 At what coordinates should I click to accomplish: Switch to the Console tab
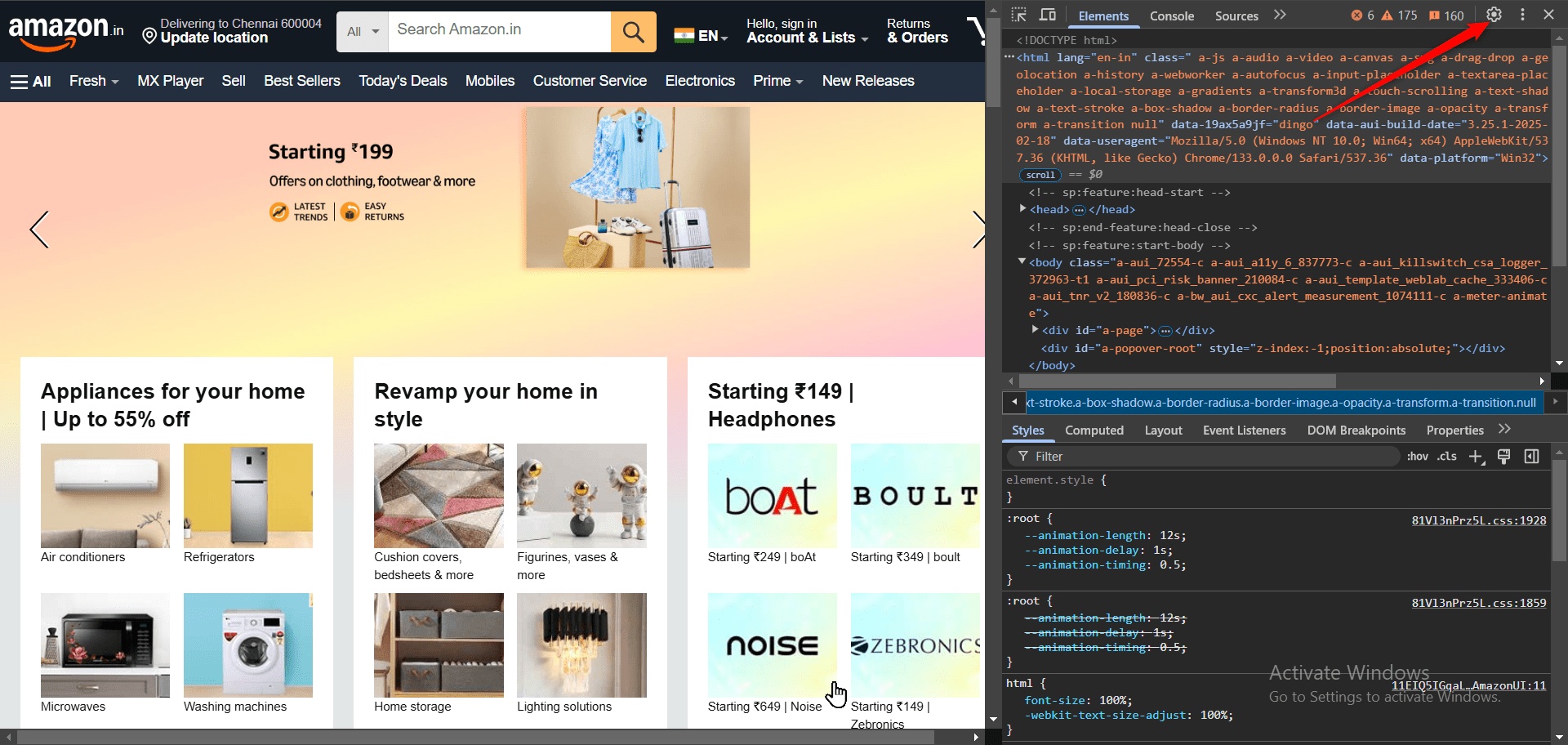(x=1171, y=16)
